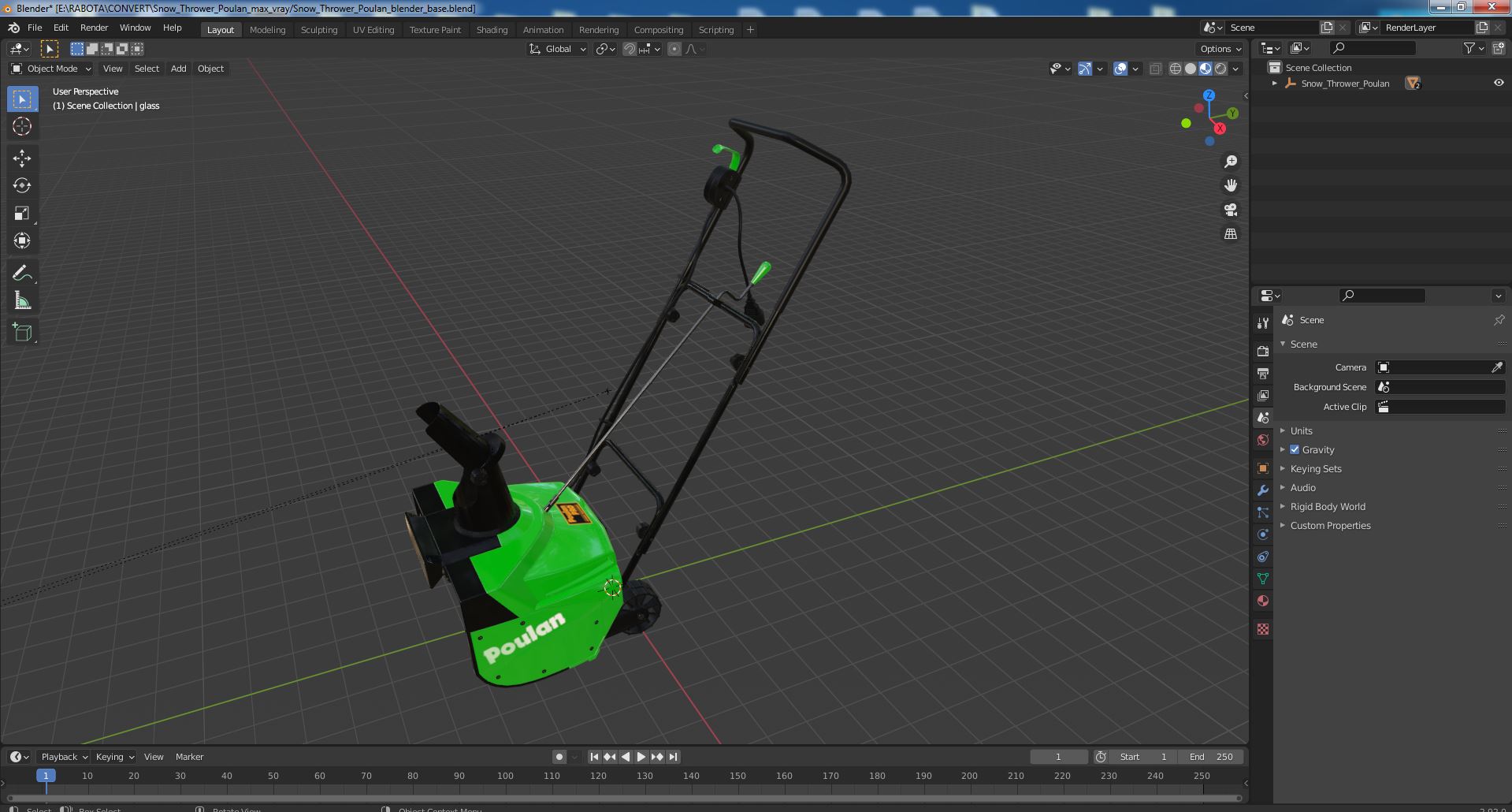Click the Camera selection field

pyautogui.click(x=1440, y=367)
